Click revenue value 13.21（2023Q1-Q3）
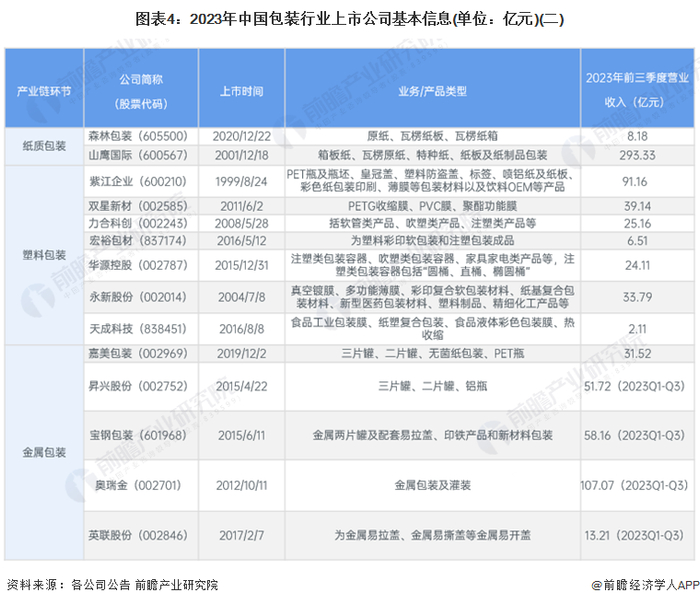This screenshot has height=604, width=700. 634,535
